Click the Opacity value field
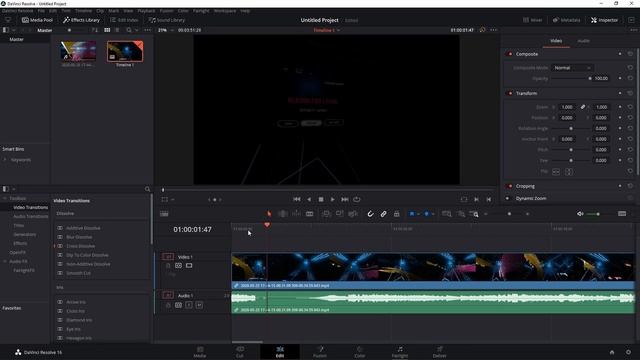This screenshot has height=360, width=640. pos(601,78)
